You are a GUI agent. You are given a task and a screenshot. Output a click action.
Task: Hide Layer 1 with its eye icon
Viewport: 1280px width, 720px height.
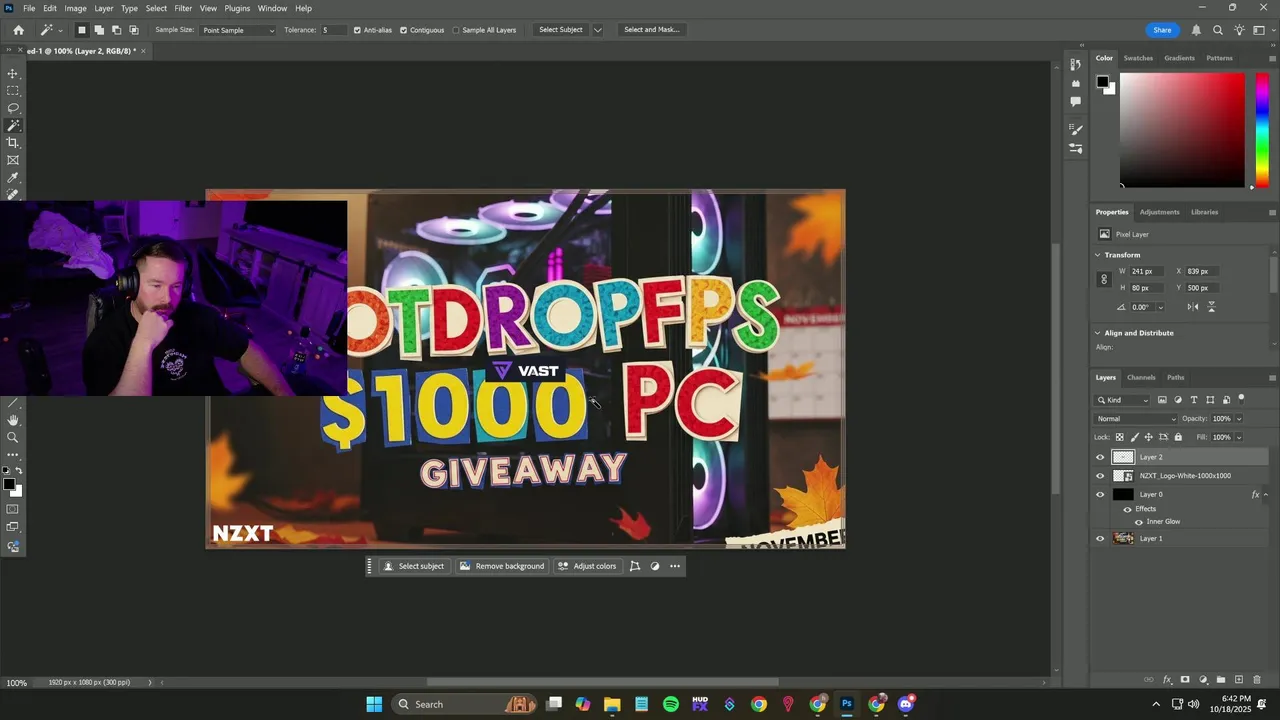coord(1100,538)
